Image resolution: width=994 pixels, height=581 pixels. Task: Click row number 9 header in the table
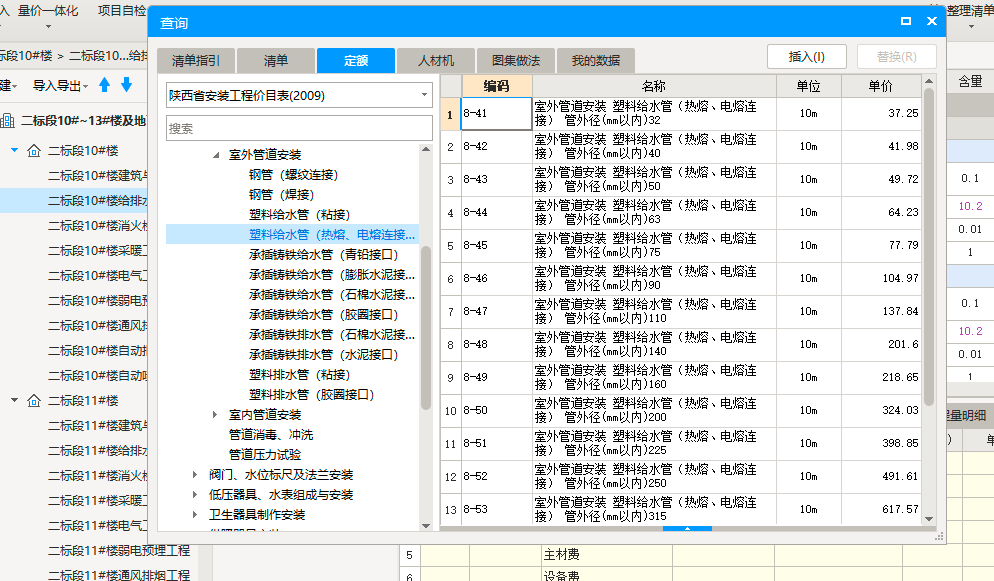451,378
